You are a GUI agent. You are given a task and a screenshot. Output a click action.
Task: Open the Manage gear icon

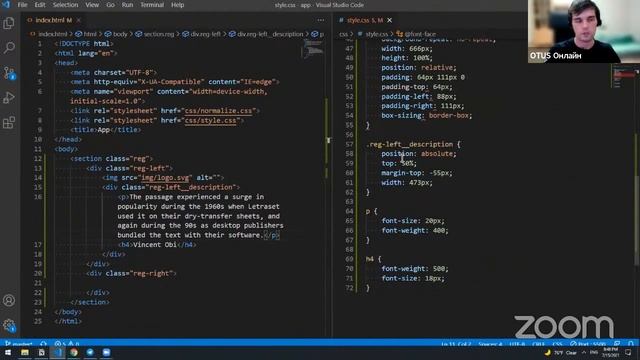click(9, 325)
